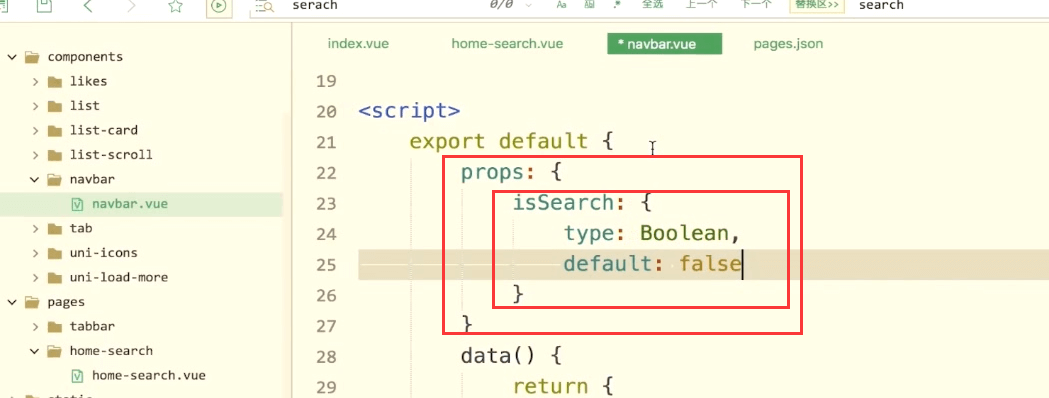Collapse the components folder chevron
The image size is (1049, 398).
pyautogui.click(x=11, y=57)
